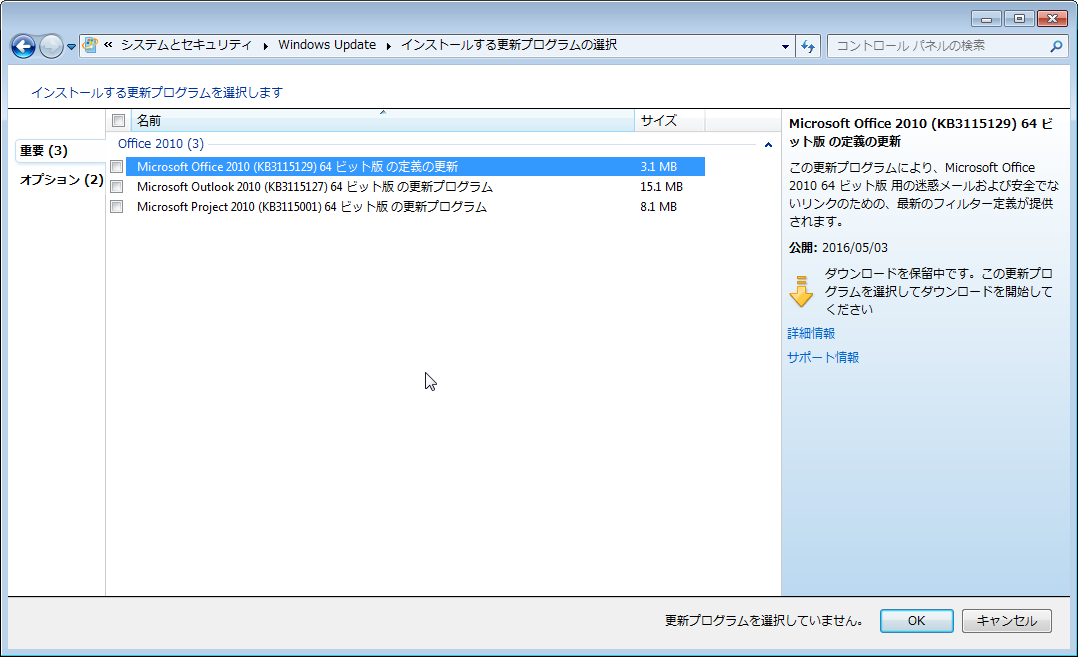Minimize the Windows Update window
The height and width of the screenshot is (657, 1078).
pyautogui.click(x=987, y=19)
